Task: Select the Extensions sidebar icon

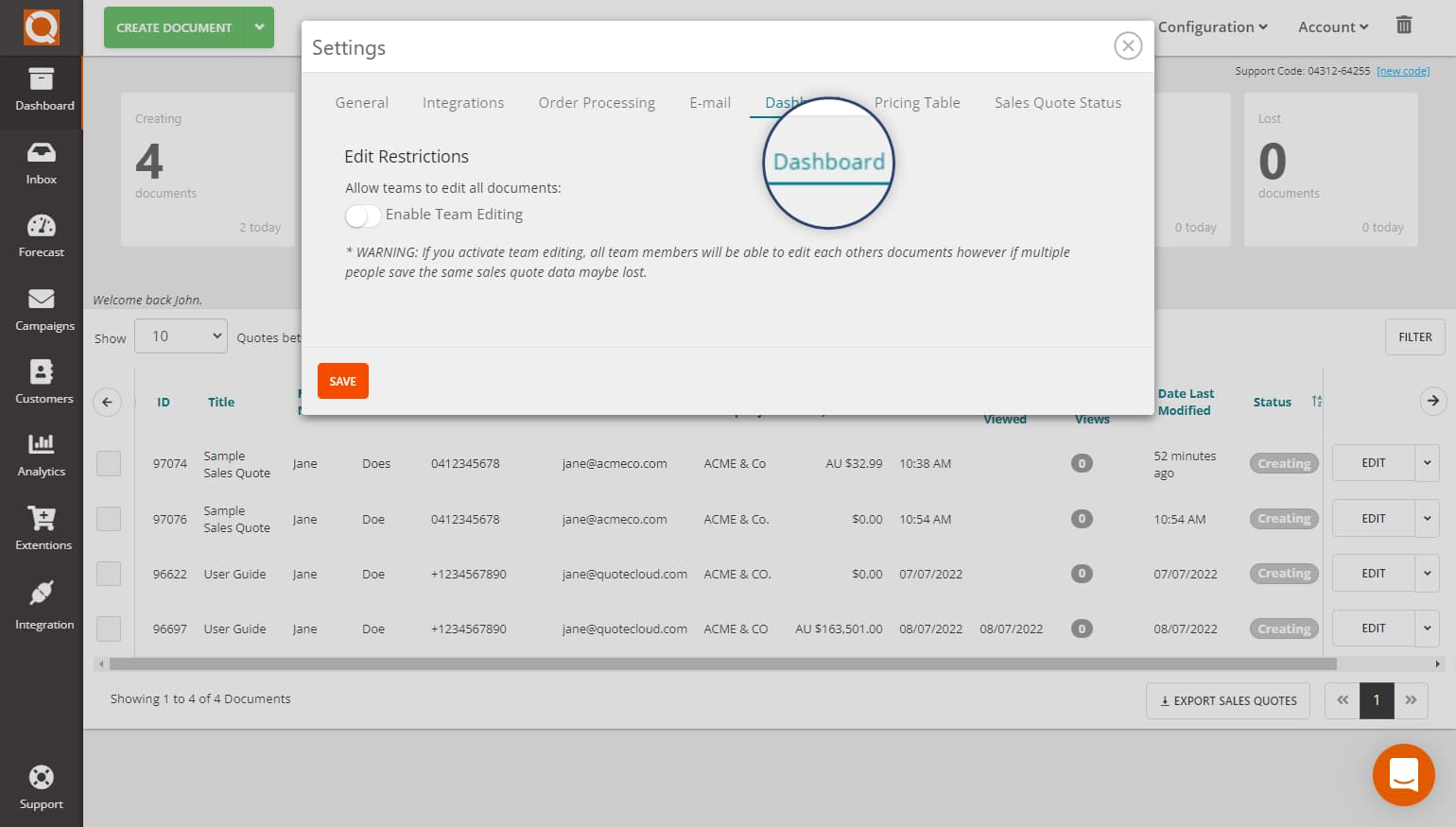Action: [x=41, y=527]
